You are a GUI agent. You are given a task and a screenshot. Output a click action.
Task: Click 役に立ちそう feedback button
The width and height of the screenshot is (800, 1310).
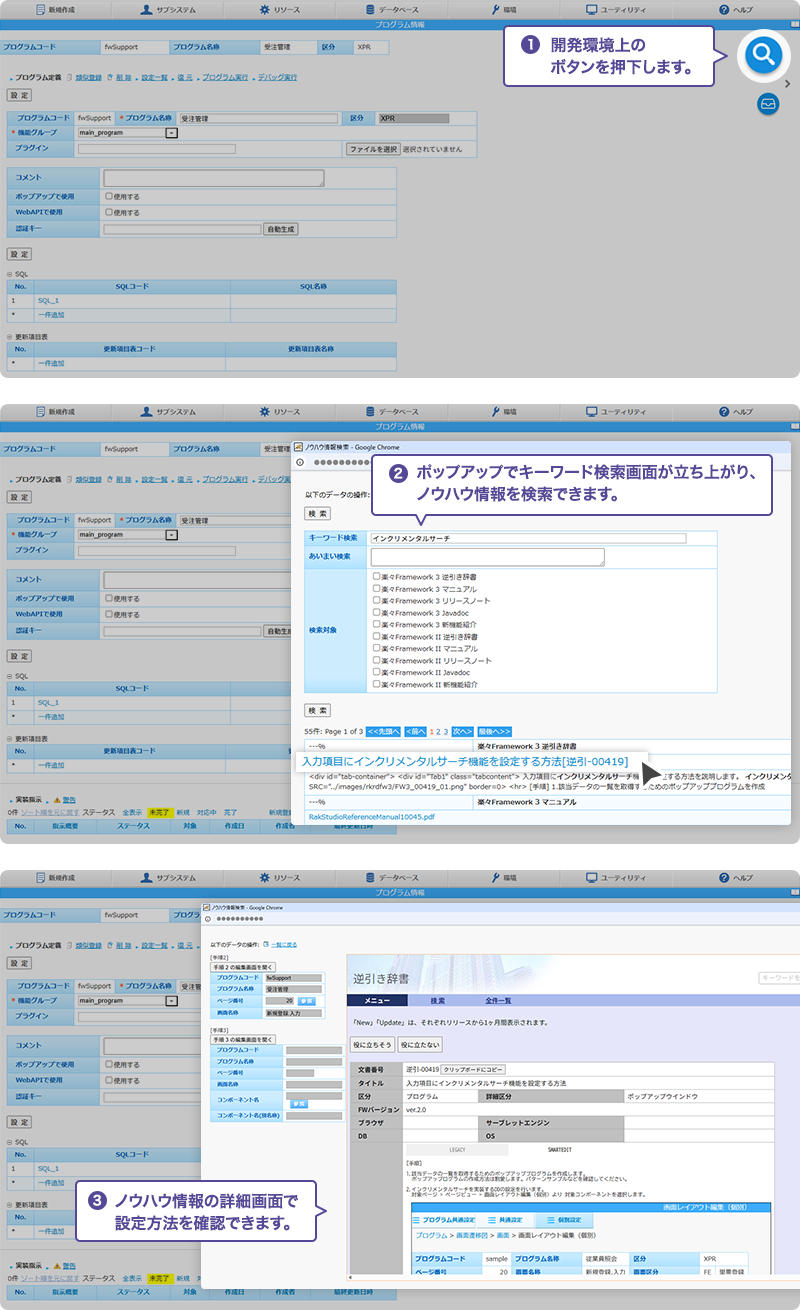point(371,1044)
